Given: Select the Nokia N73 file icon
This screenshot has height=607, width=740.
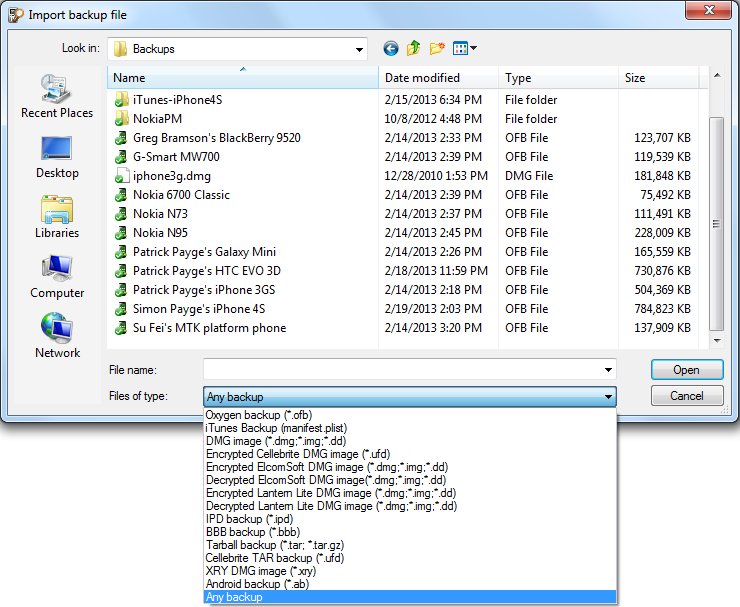Looking at the screenshot, I should pyautogui.click(x=121, y=214).
